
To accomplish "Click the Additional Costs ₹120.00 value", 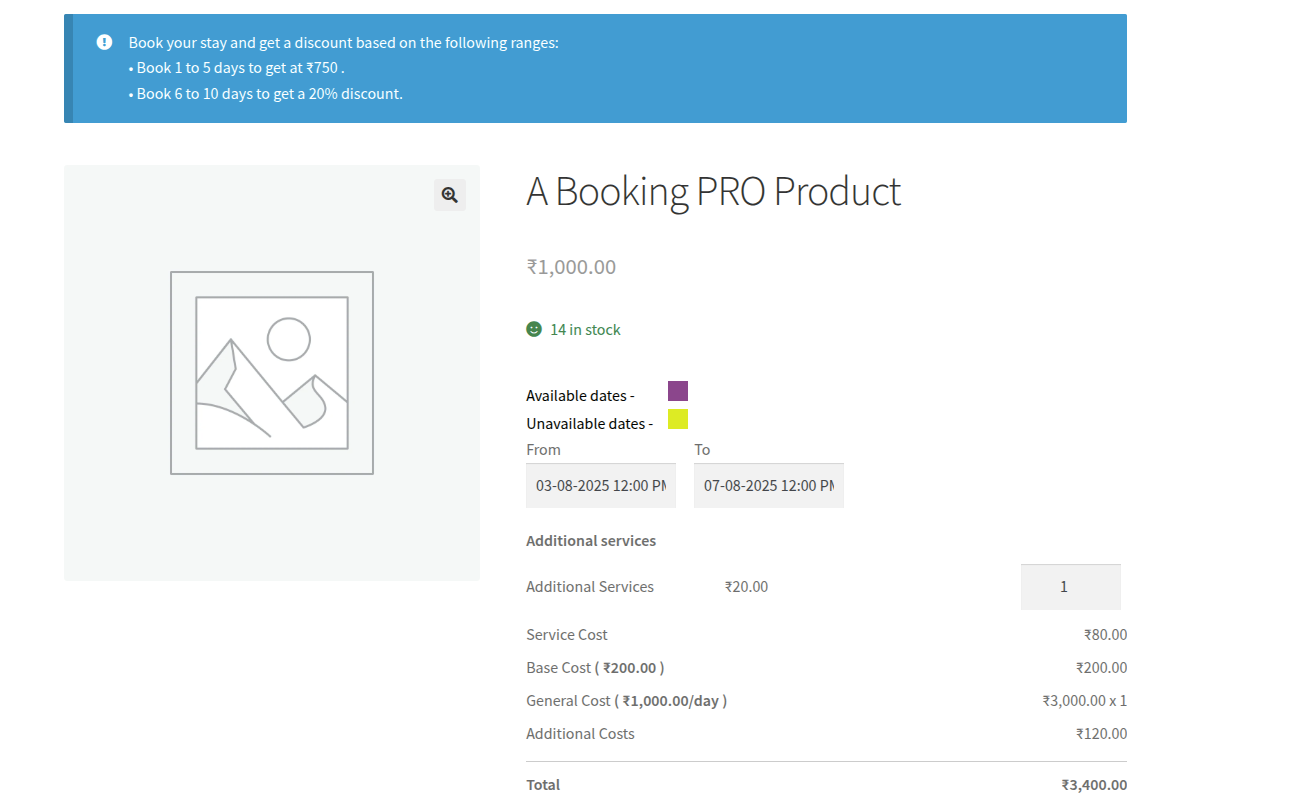I will tap(1102, 733).
